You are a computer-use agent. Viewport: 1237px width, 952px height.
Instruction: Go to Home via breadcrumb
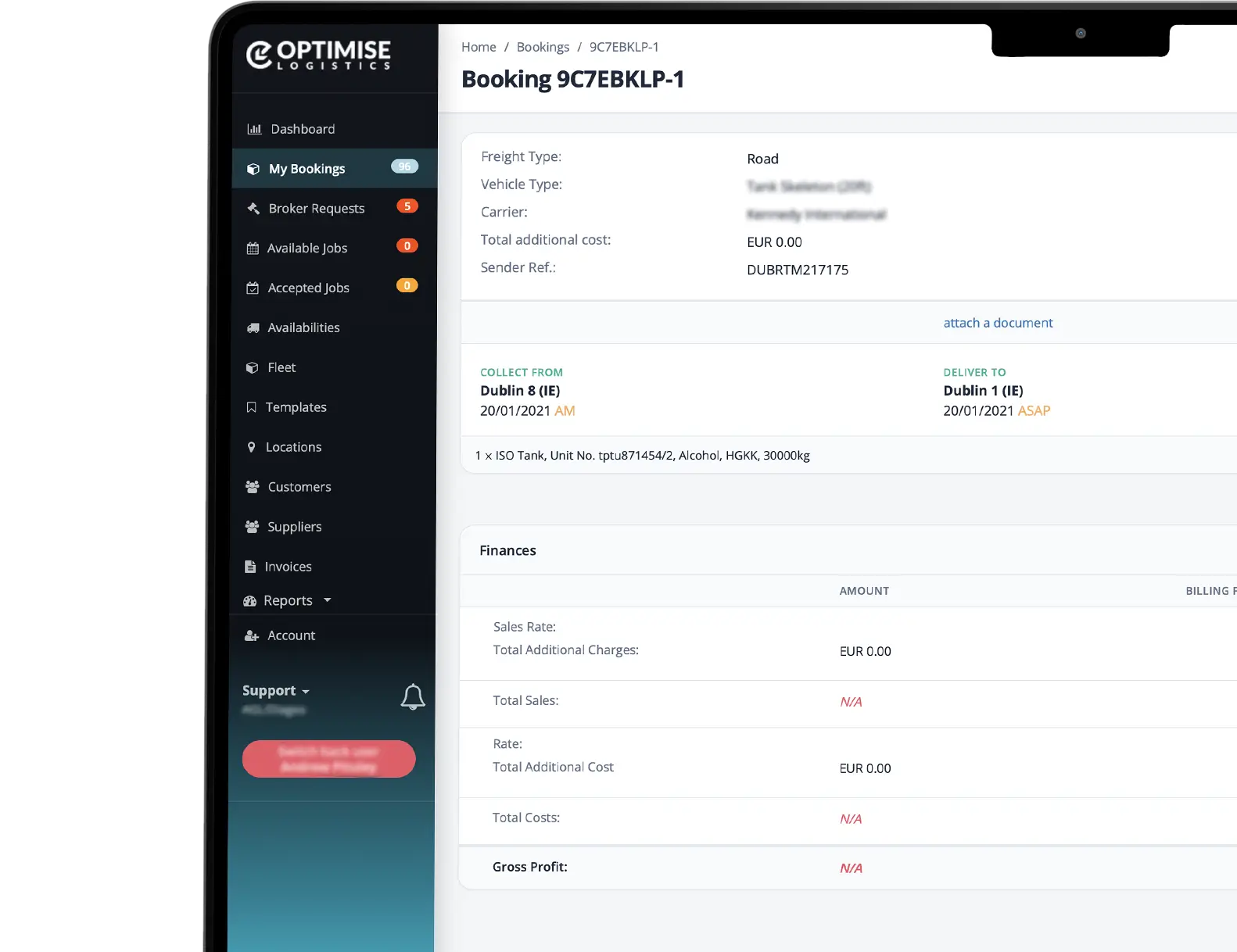point(479,47)
